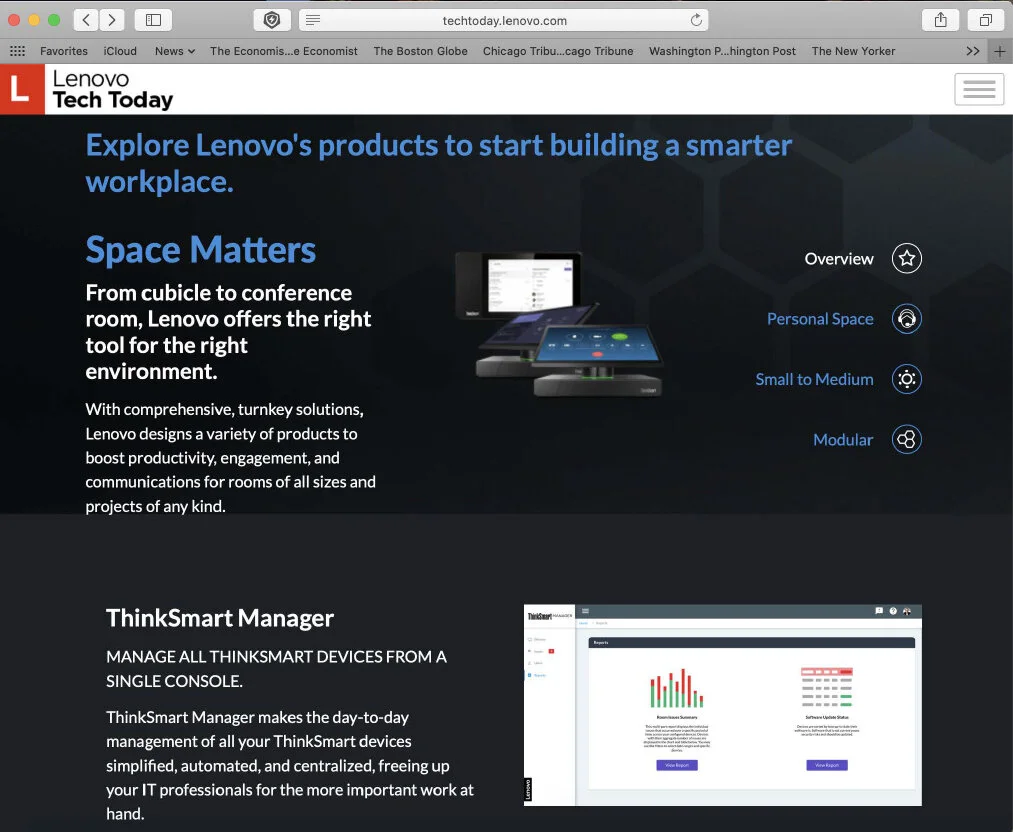The height and width of the screenshot is (832, 1013).
Task: Expand the News bookmarks dropdown
Action: [x=174, y=51]
